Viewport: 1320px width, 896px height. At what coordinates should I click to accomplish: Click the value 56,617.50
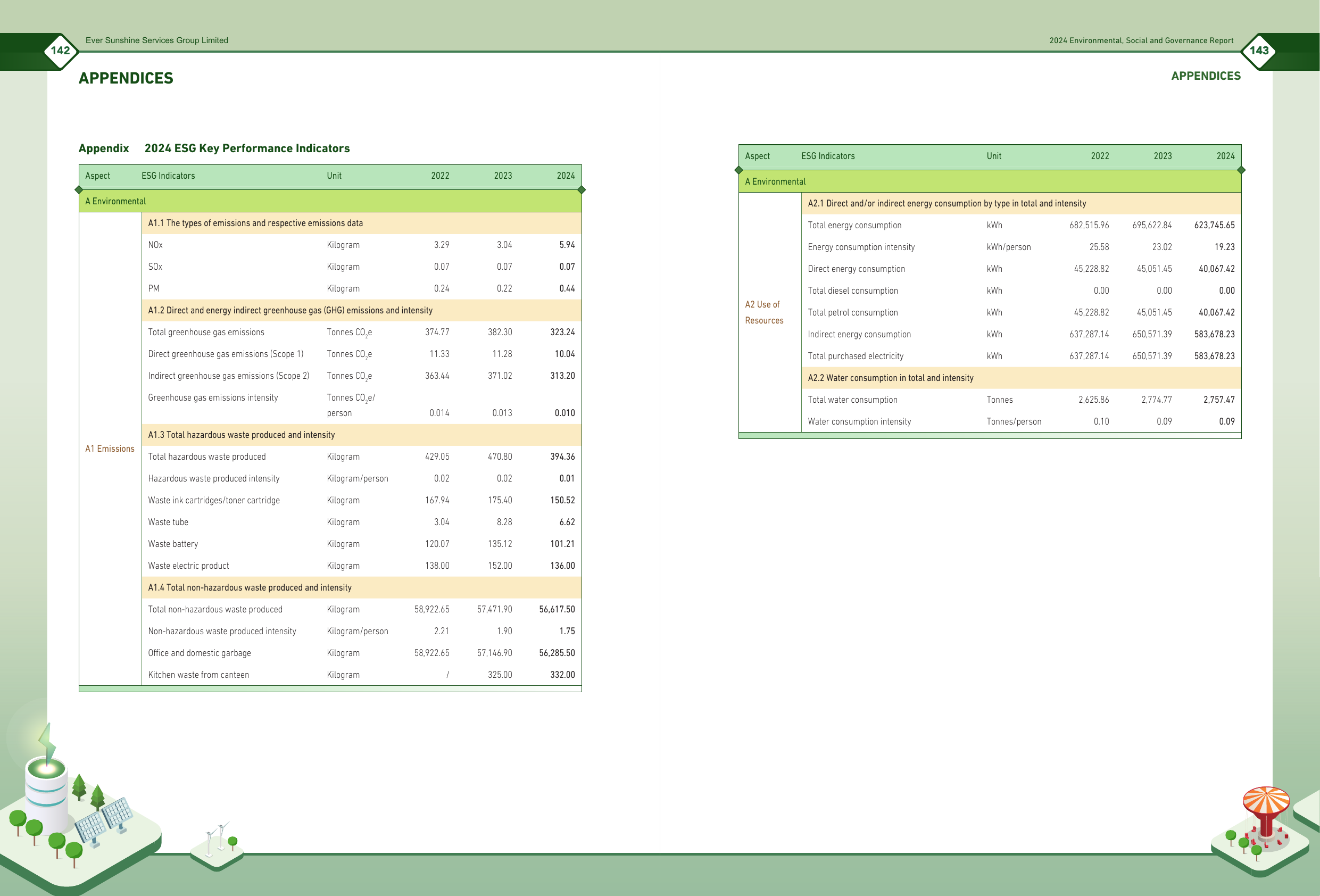pos(557,610)
